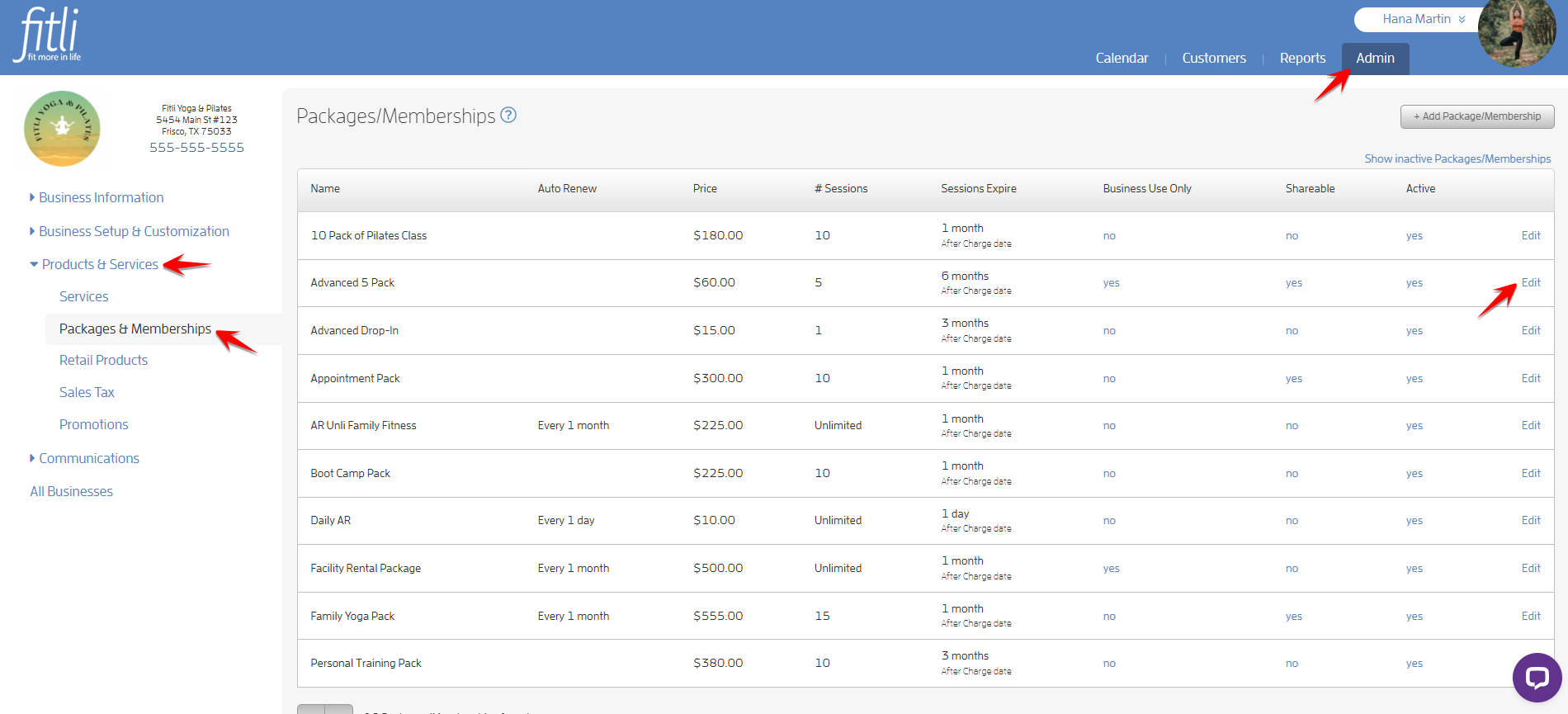Edit the Family Yoga Pack
1568x714 pixels.
click(x=1531, y=616)
